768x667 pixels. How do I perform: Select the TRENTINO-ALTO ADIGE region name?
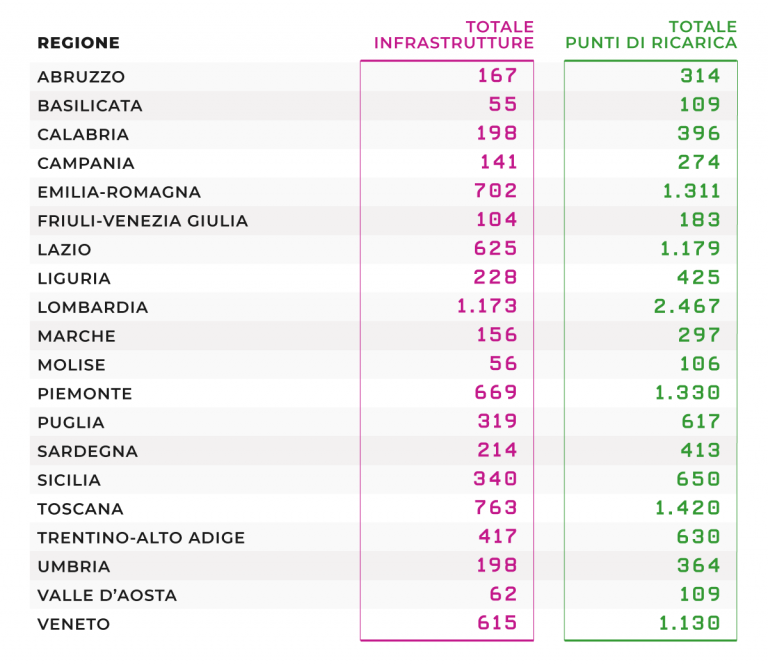coord(141,538)
